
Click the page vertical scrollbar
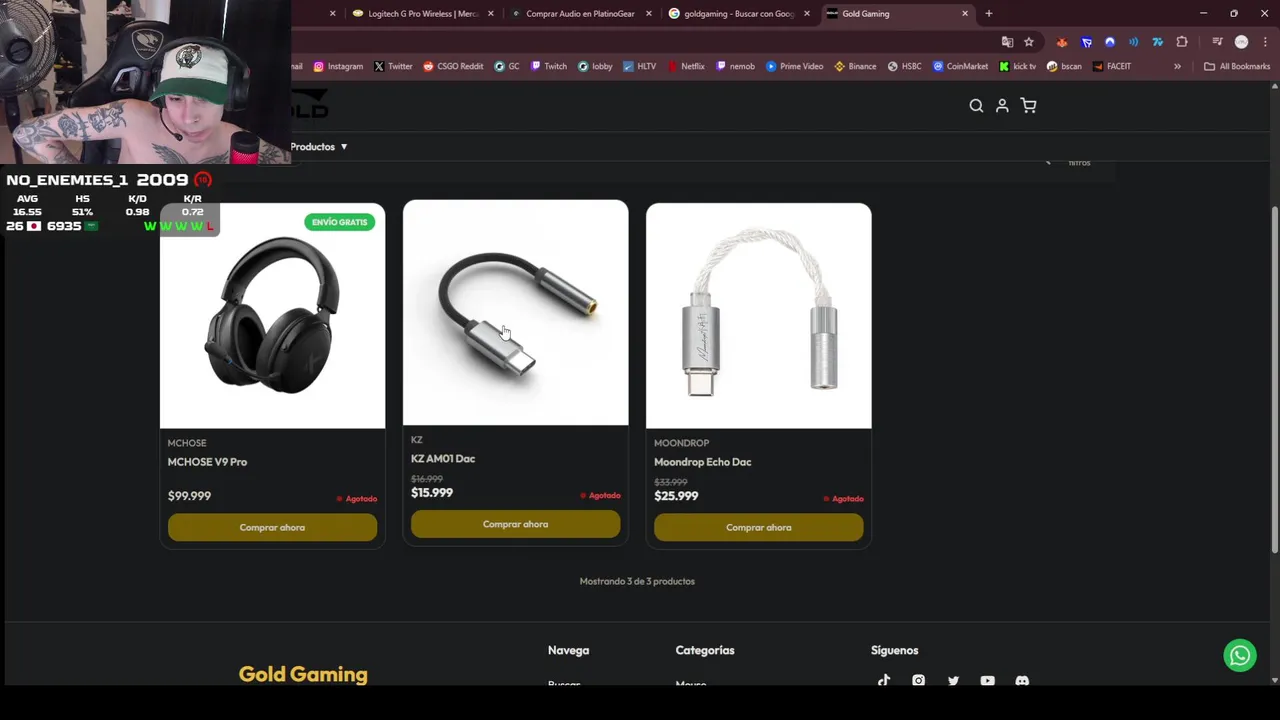pos(1274,380)
